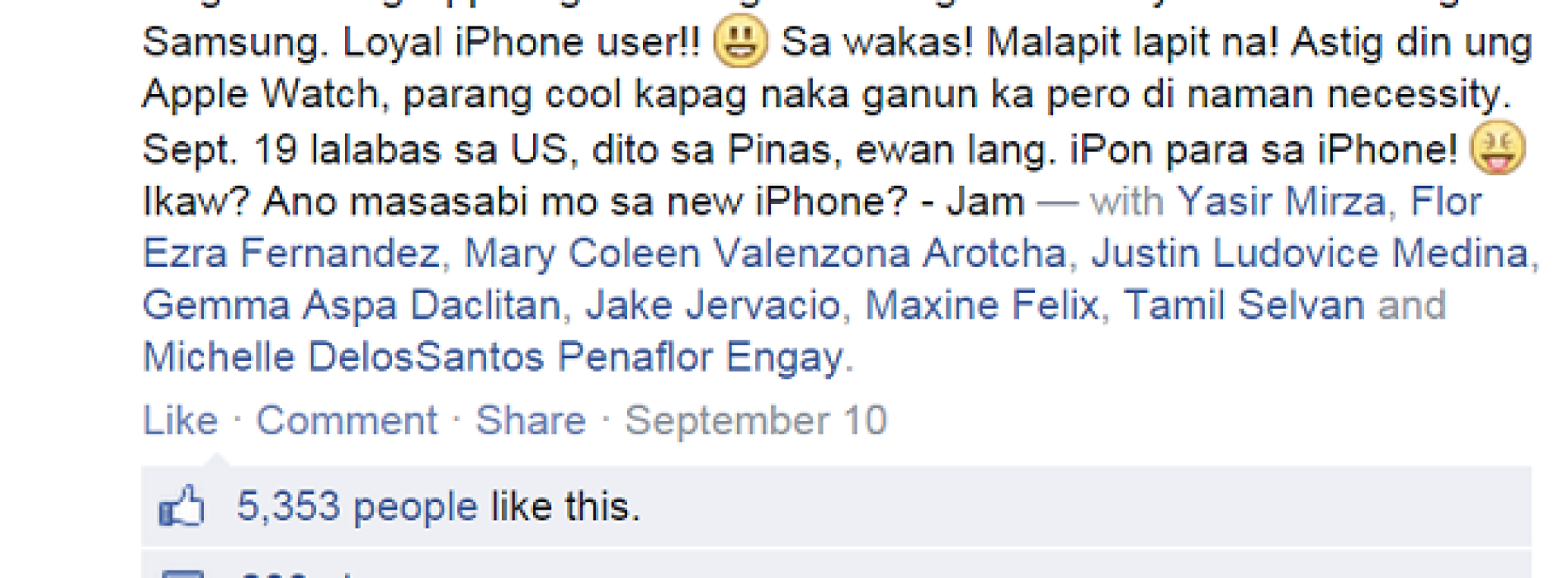
Task: Visit Tamil Selvan's profile
Action: (x=1244, y=305)
